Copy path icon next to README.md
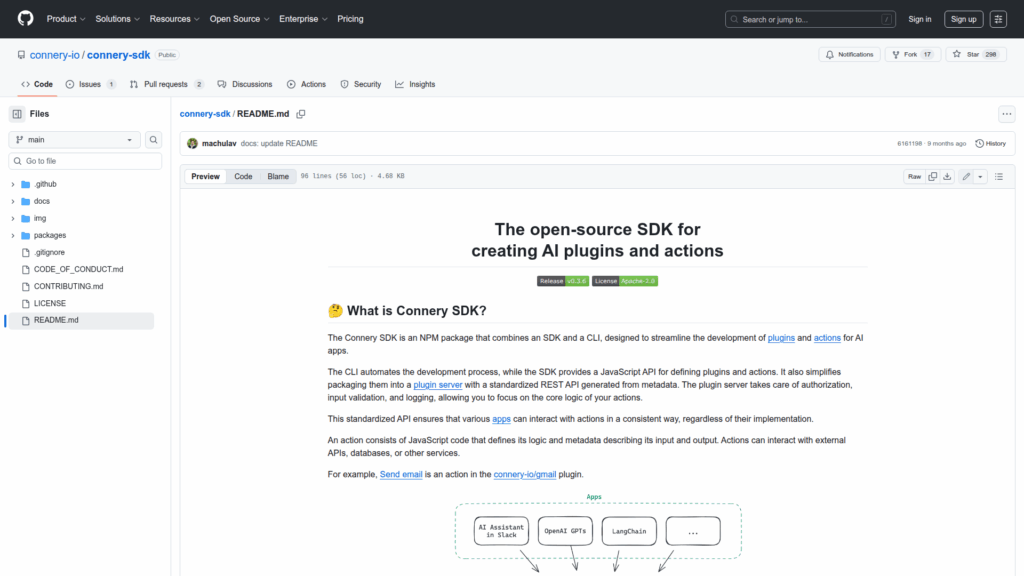 pyautogui.click(x=301, y=114)
